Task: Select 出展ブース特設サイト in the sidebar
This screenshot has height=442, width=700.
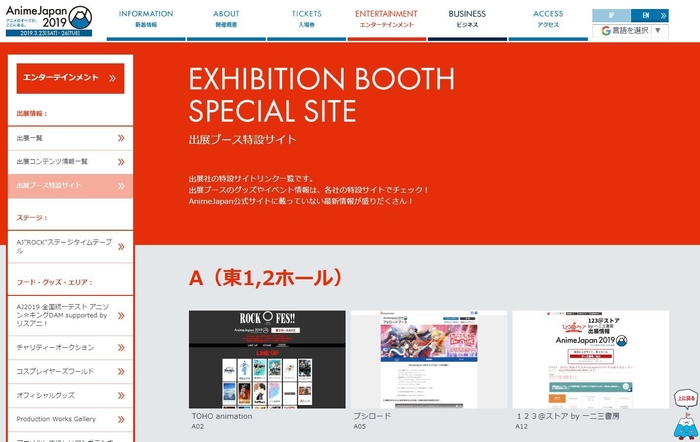Action: [x=71, y=186]
